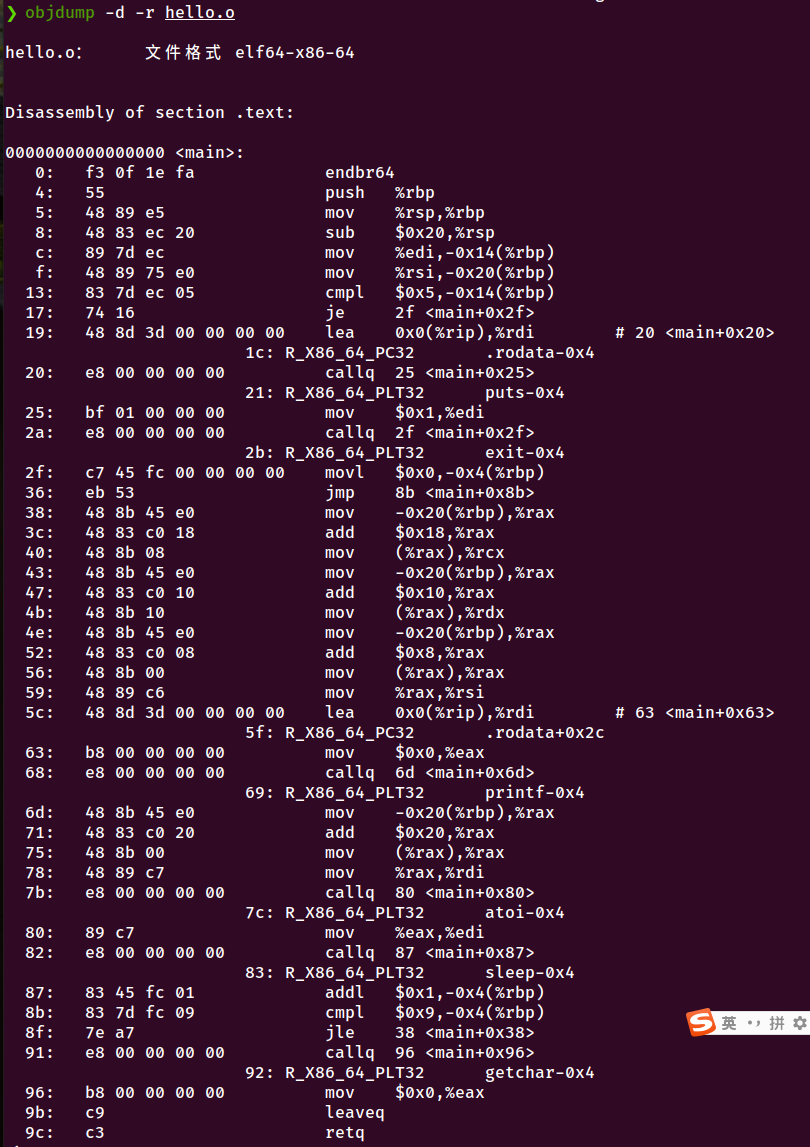Viewport: 810px width, 1147px height.
Task: Click the atoi-0x4 relocation symbol
Action: pos(525,913)
